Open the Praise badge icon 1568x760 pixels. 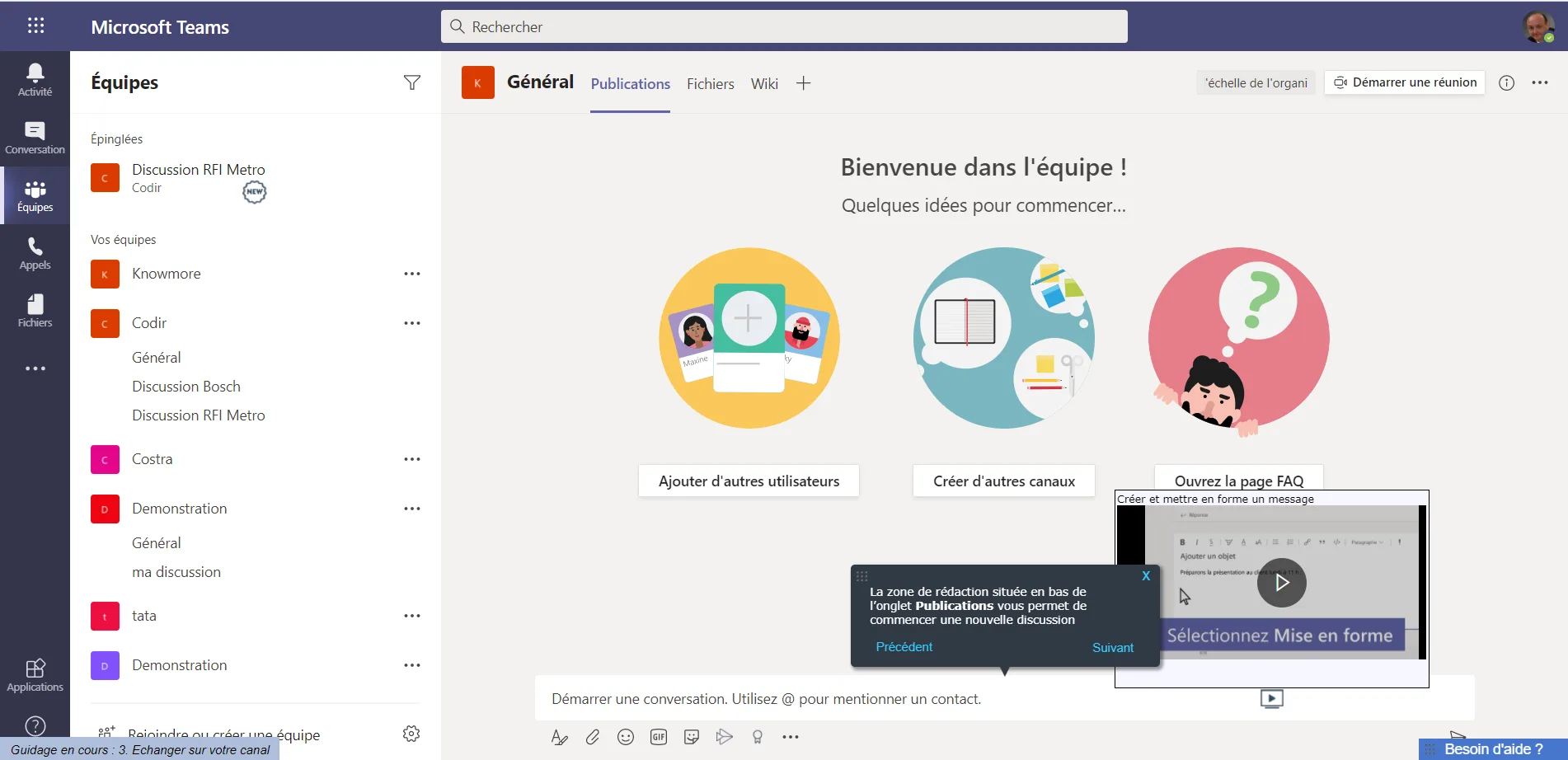tap(758, 737)
